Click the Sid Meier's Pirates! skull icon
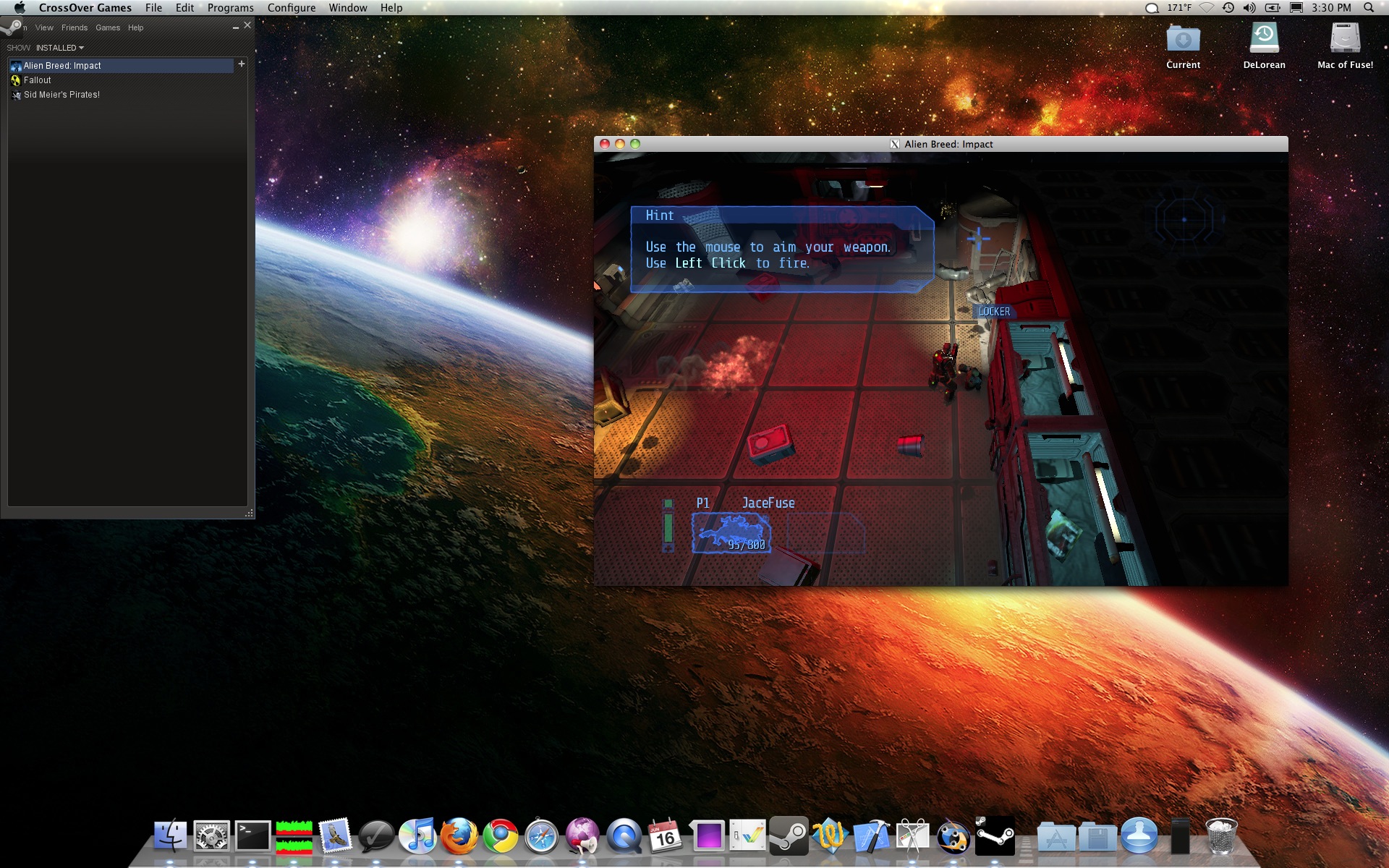Viewport: 1389px width, 868px height. point(16,95)
